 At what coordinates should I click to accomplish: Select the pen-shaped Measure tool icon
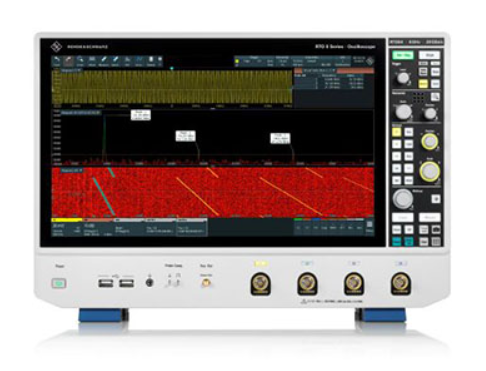coord(104,61)
